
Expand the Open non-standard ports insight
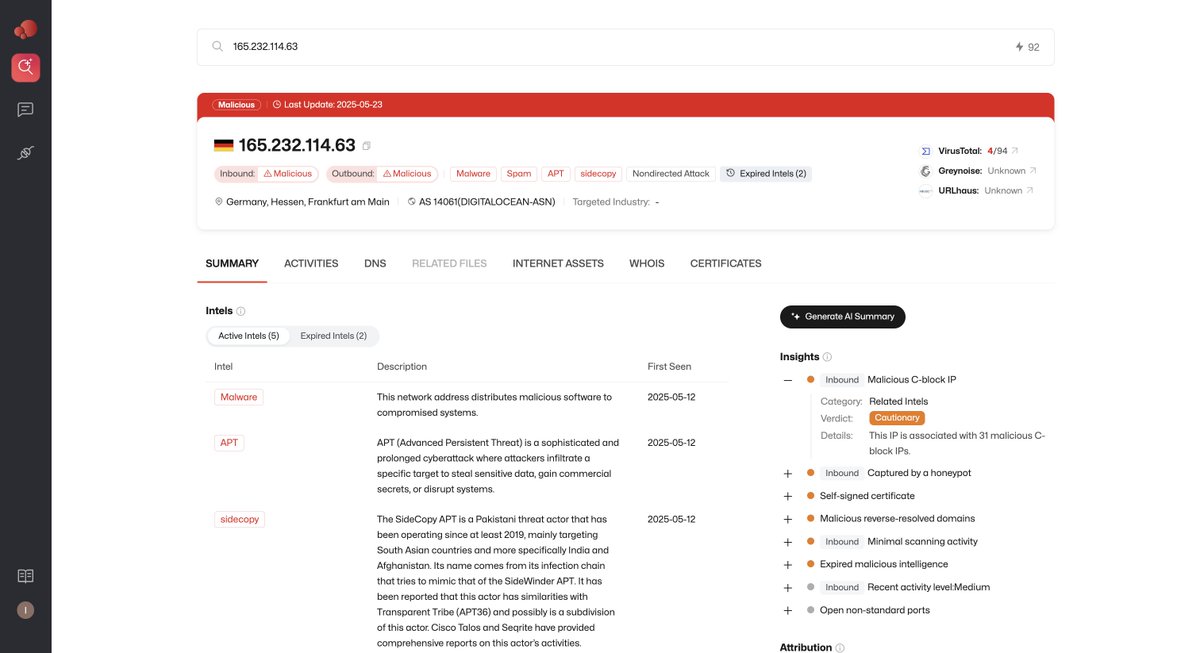(788, 610)
